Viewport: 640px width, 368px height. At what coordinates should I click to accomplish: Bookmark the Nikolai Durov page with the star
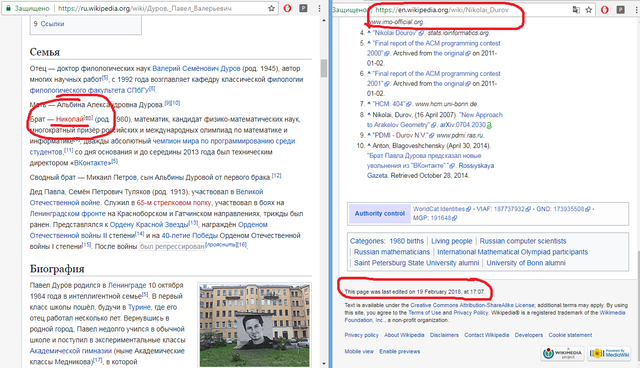pyautogui.click(x=589, y=10)
